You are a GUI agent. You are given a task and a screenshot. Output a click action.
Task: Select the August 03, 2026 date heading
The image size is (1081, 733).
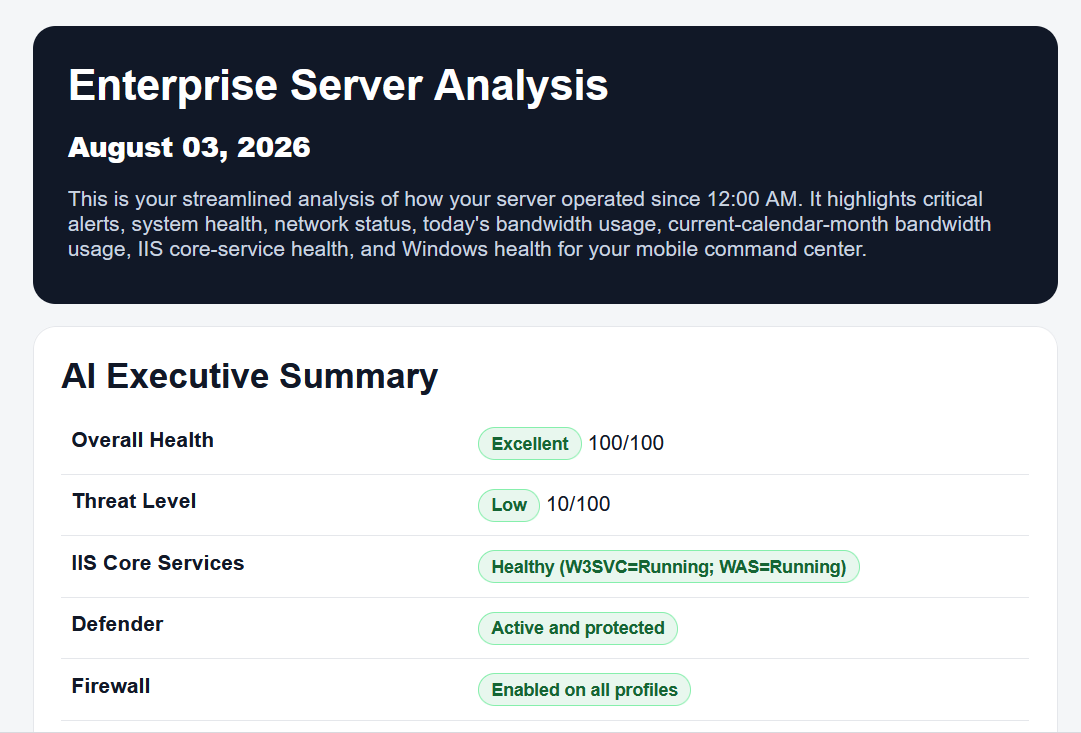pos(189,148)
